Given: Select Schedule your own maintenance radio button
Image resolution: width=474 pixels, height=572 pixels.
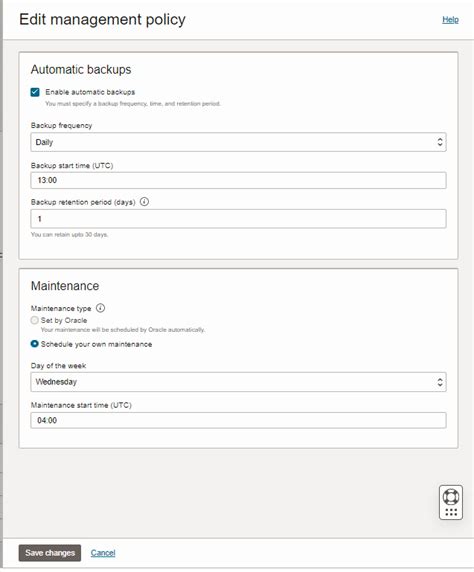Looking at the screenshot, I should tap(34, 344).
